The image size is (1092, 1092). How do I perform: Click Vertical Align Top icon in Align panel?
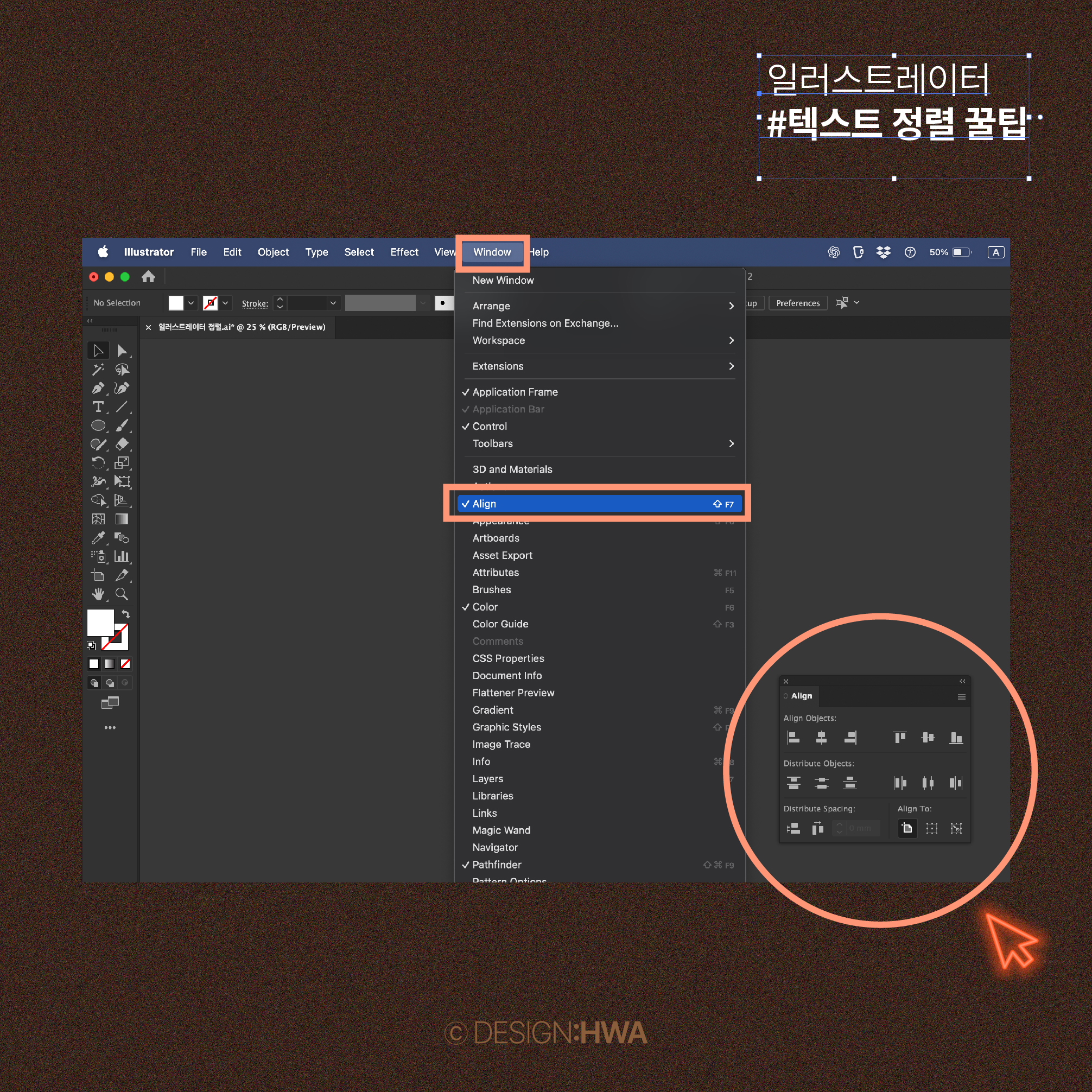coord(899,737)
